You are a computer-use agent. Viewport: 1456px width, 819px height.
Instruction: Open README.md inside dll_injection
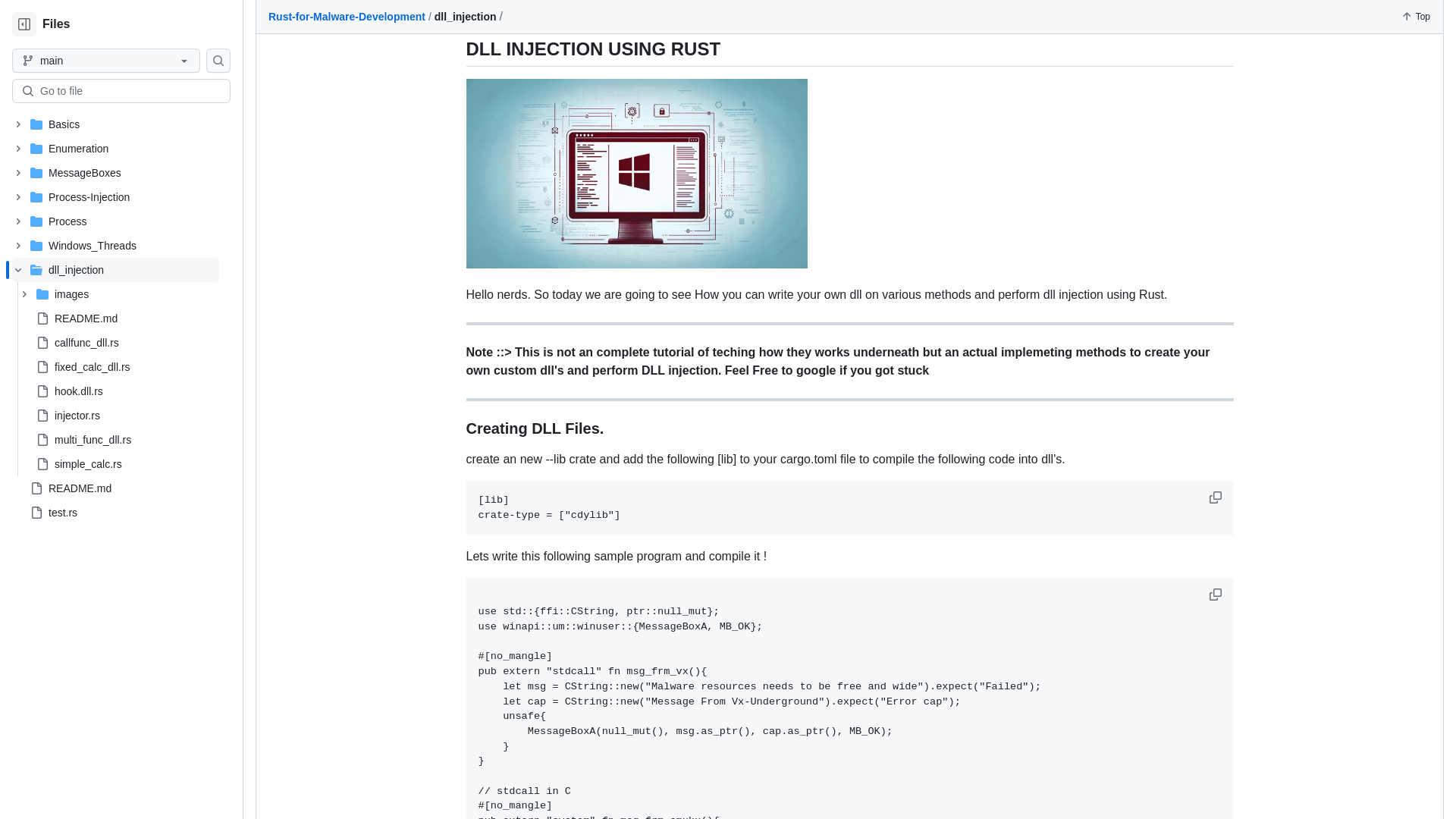click(86, 318)
